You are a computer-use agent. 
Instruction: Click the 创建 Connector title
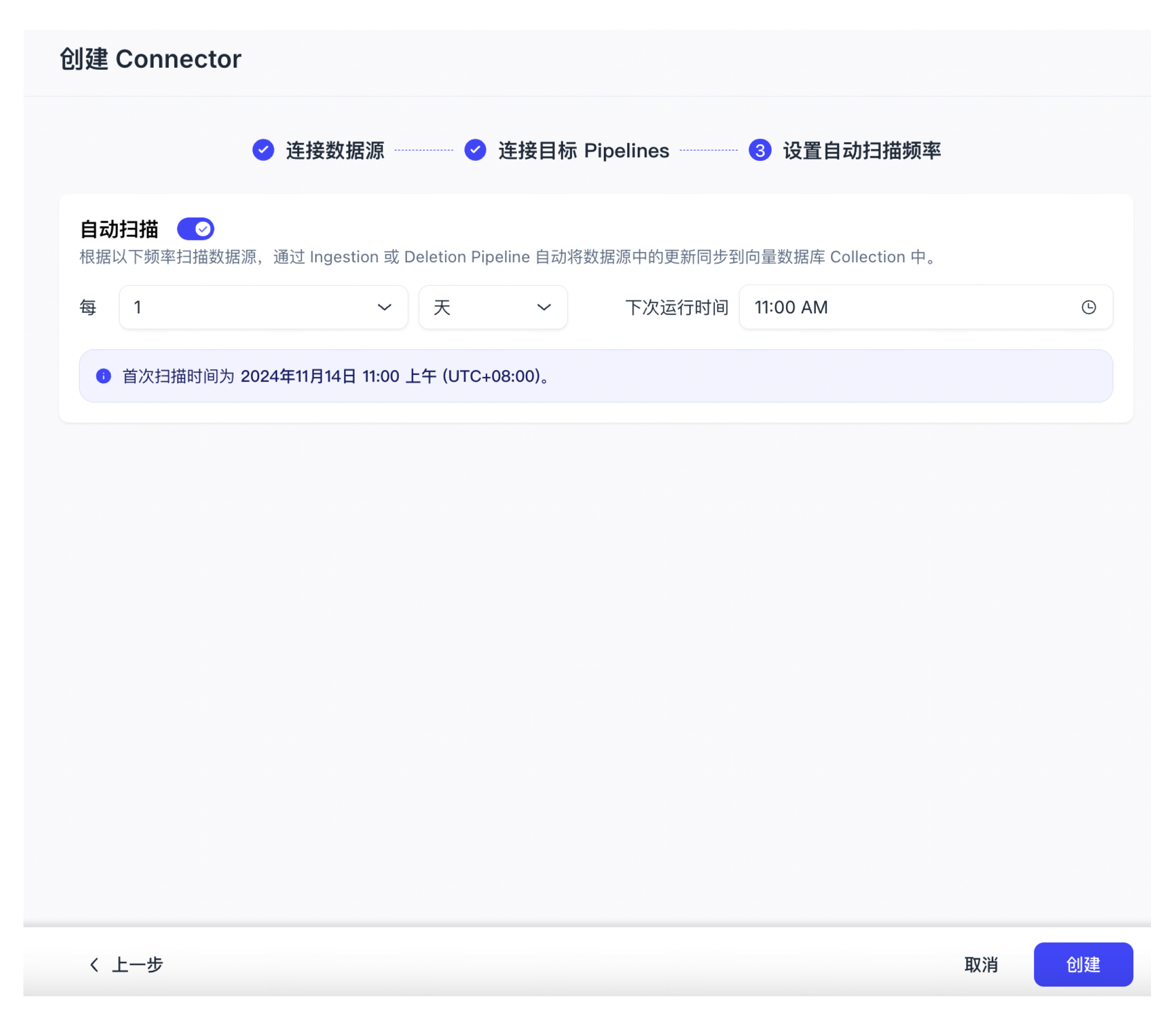[150, 59]
